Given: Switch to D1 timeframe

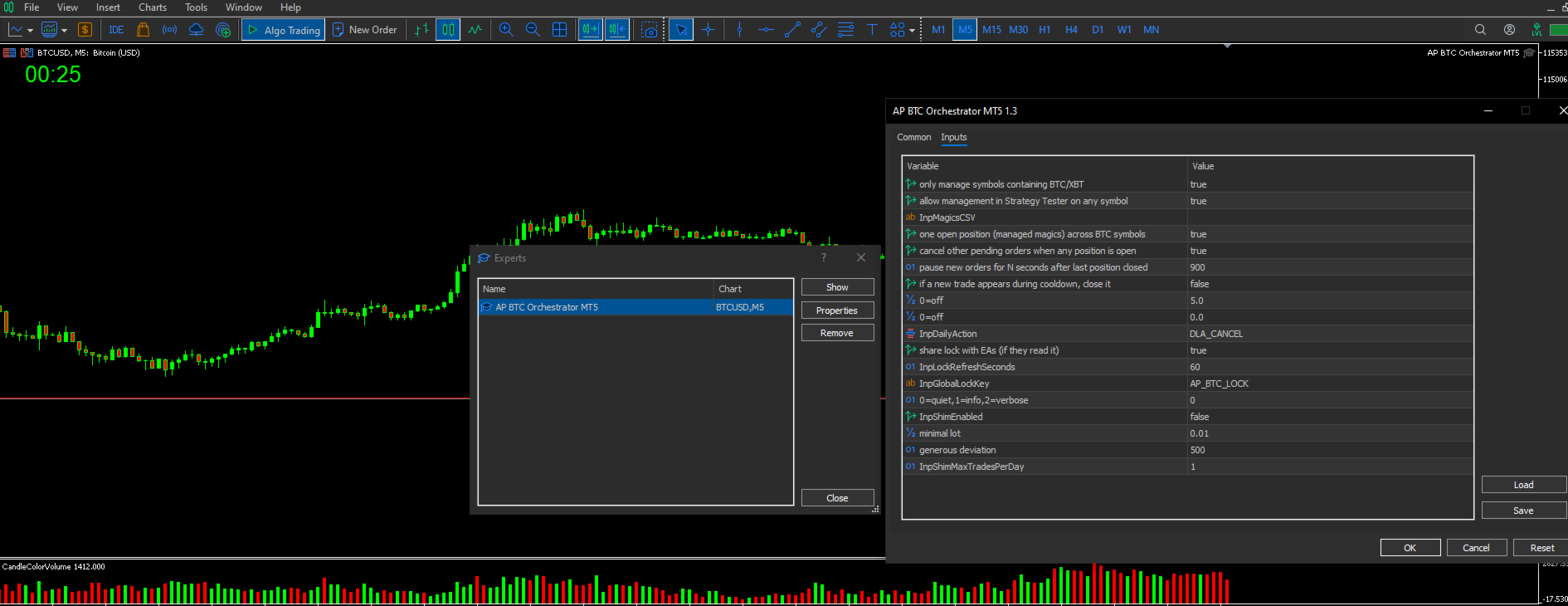Looking at the screenshot, I should 1098,30.
